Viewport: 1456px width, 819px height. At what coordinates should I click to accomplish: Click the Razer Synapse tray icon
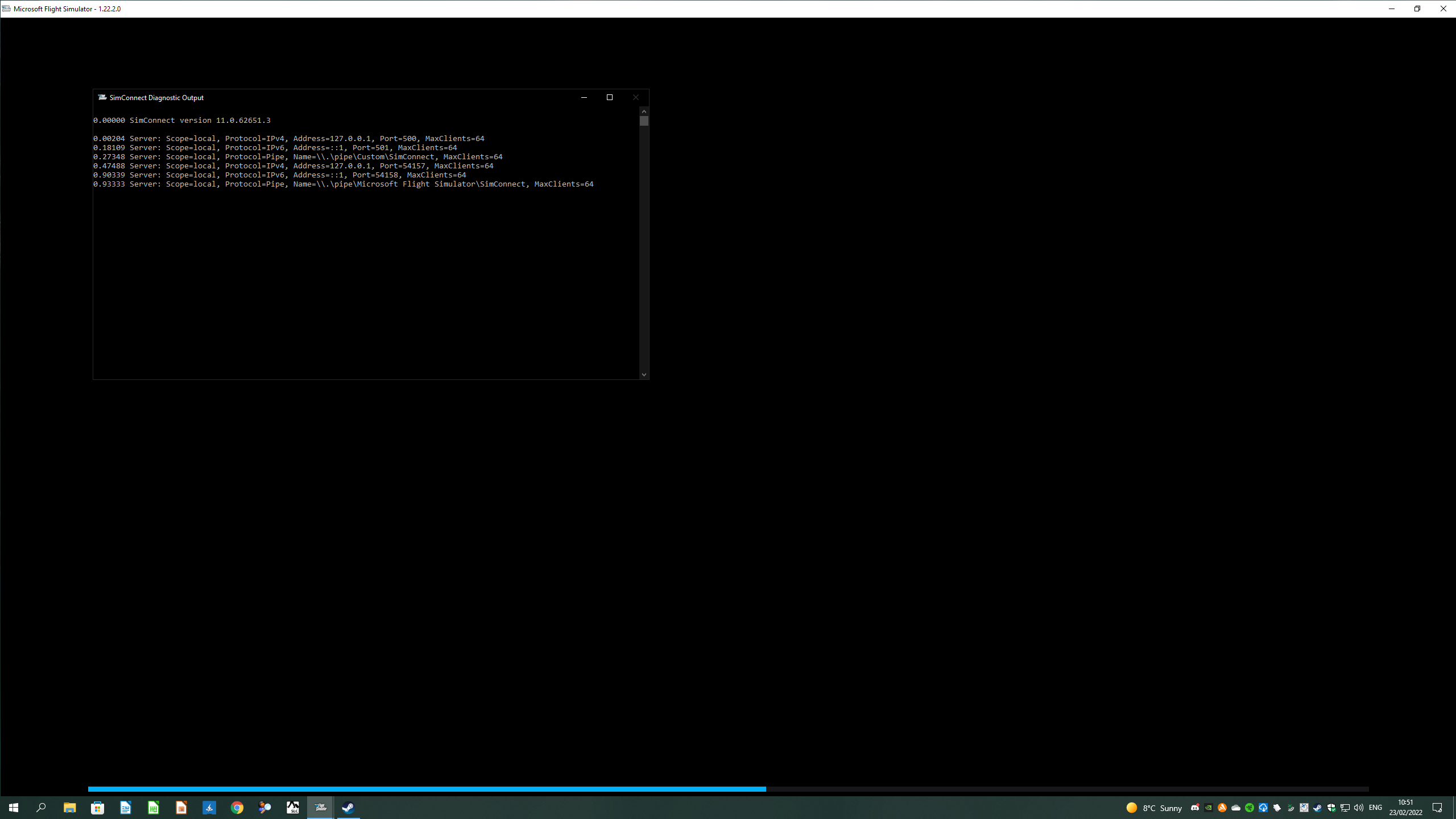[x=1250, y=808]
